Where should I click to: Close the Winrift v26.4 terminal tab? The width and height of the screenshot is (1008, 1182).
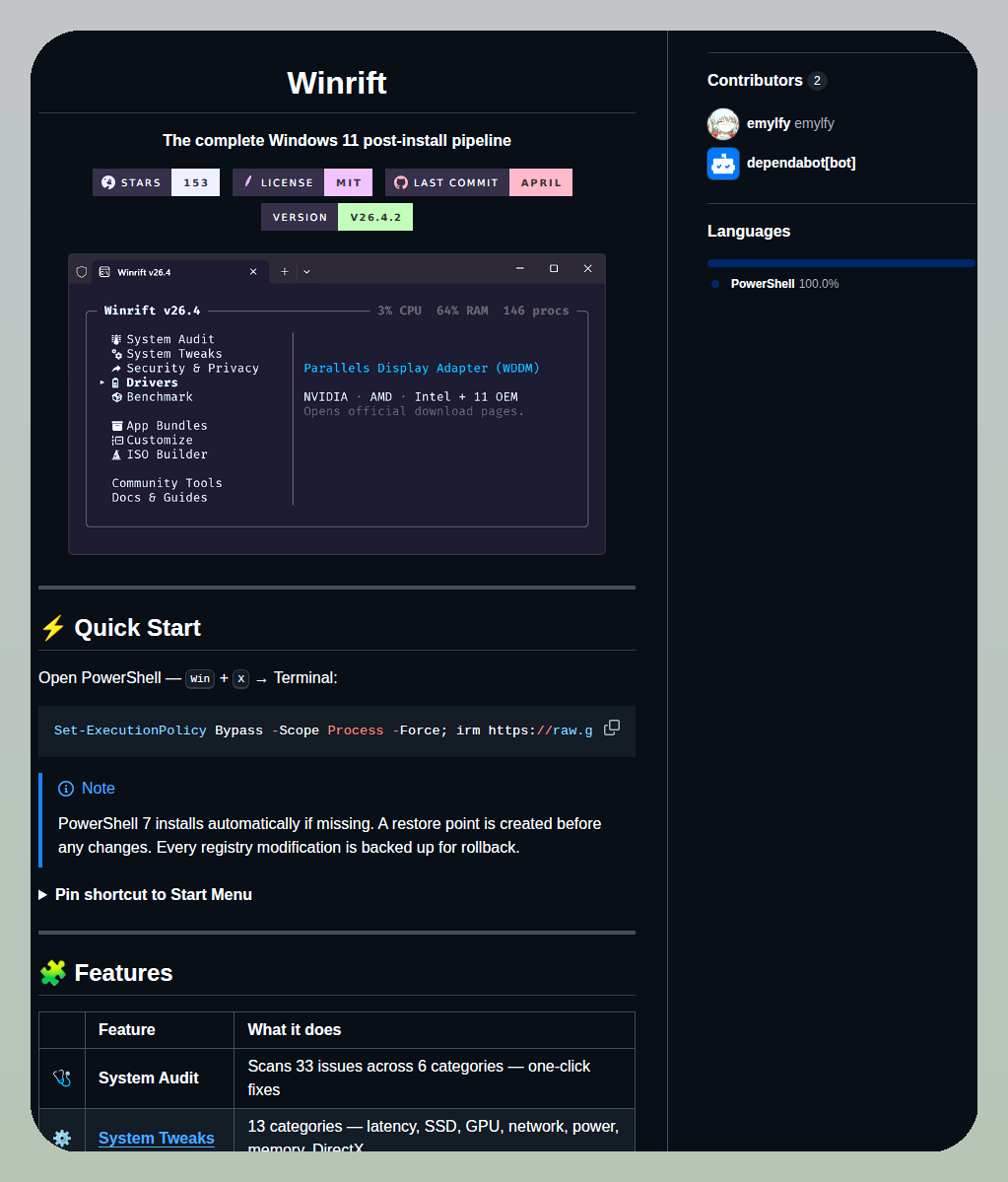(x=253, y=272)
